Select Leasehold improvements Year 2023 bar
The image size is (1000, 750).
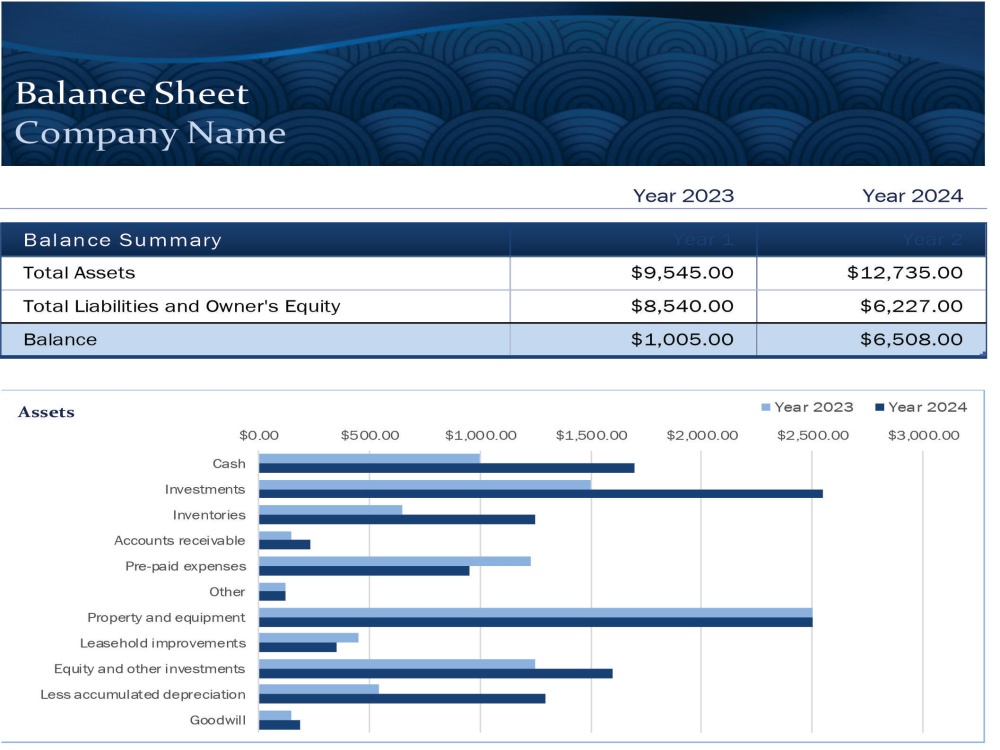[309, 638]
